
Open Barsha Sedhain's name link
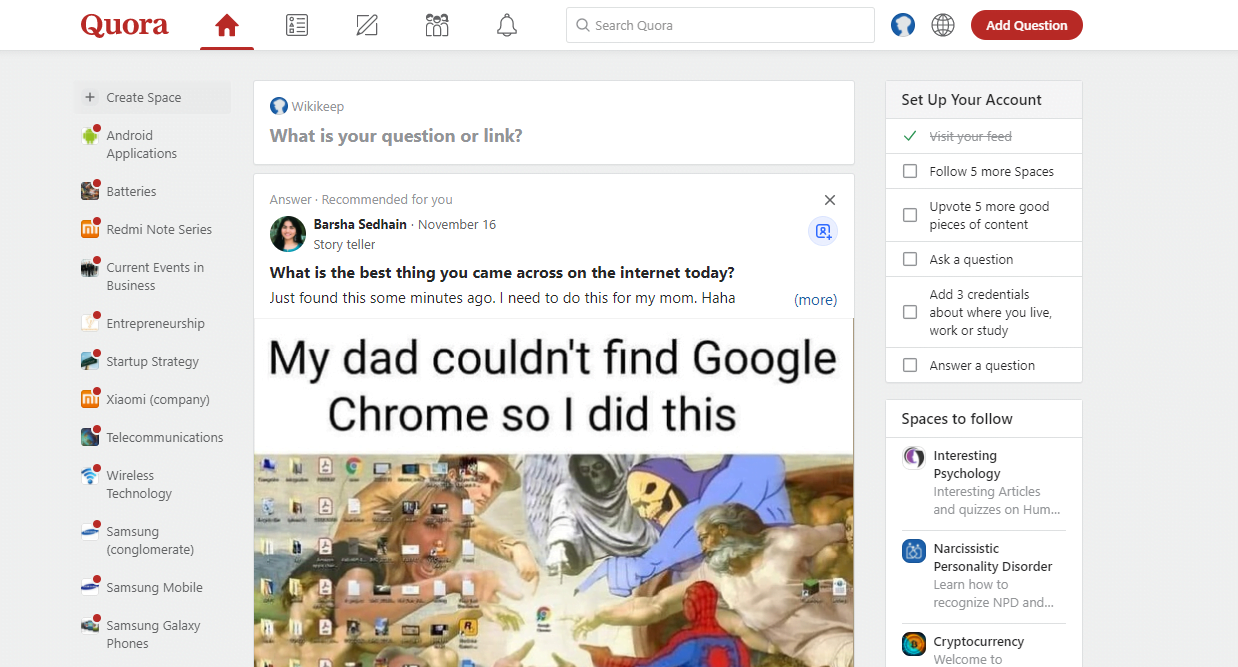tap(362, 224)
